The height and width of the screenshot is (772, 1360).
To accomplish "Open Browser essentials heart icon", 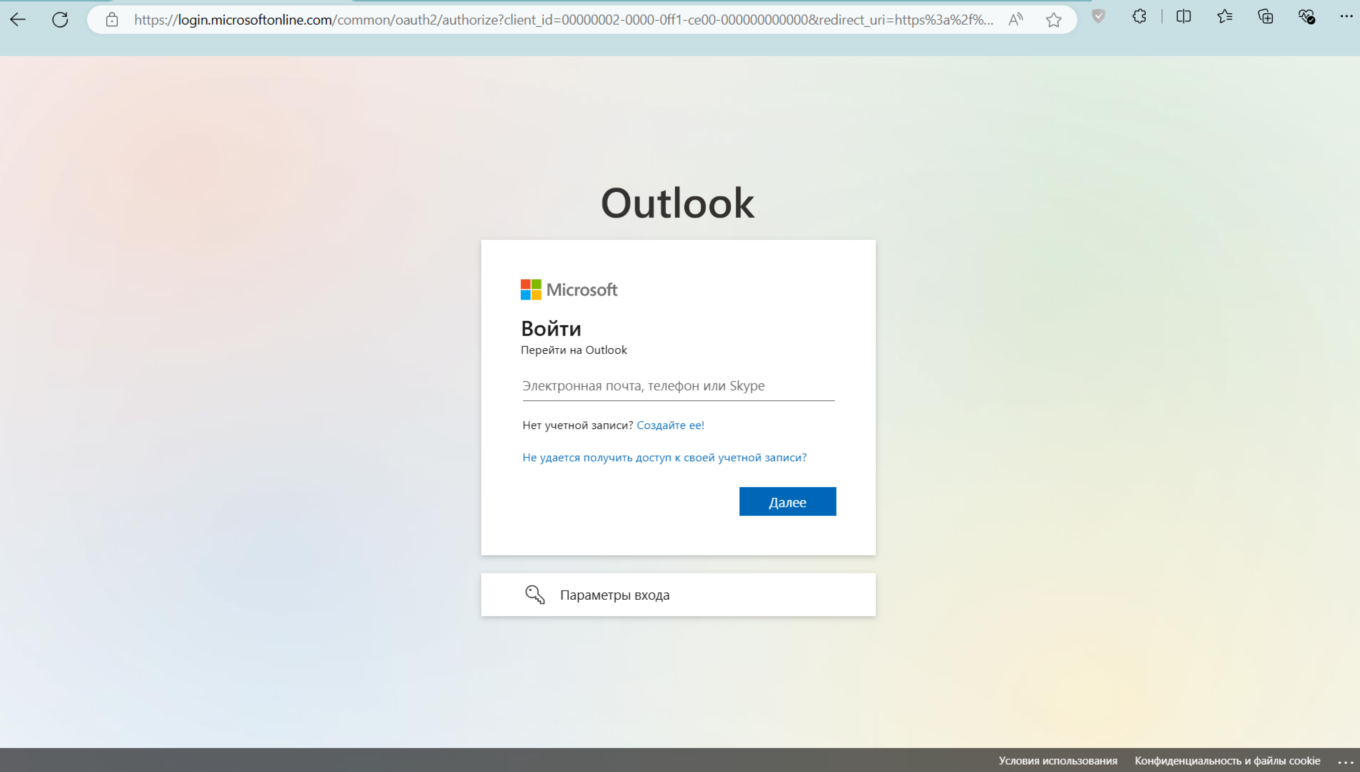I will pos(1306,17).
